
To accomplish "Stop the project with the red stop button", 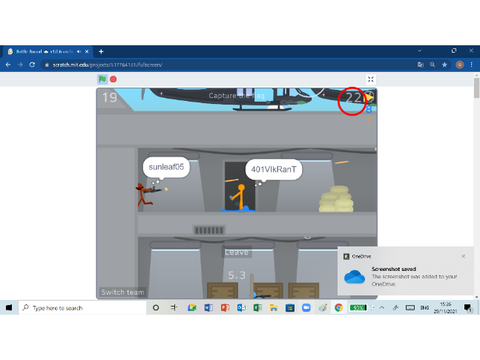I will click(113, 79).
